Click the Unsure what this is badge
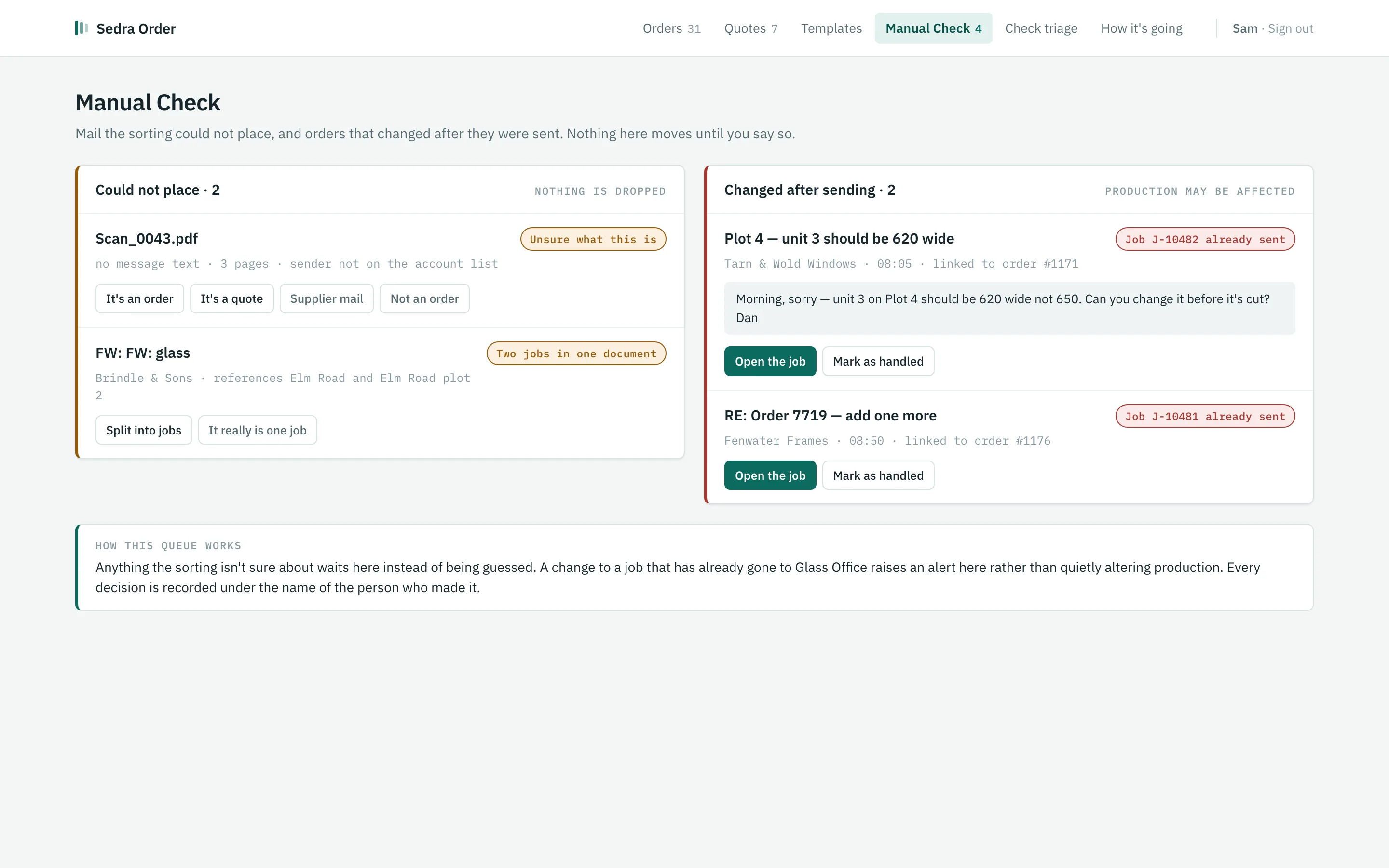1389x868 pixels. click(593, 239)
